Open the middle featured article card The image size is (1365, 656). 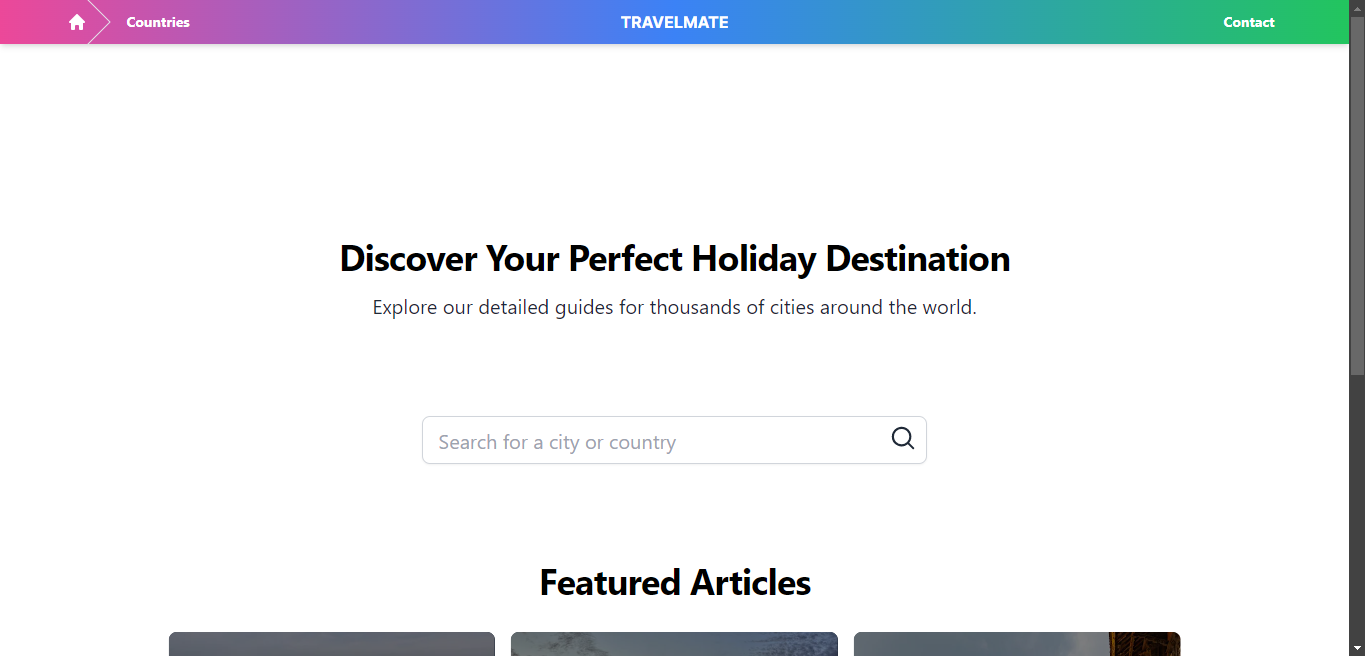click(x=674, y=644)
